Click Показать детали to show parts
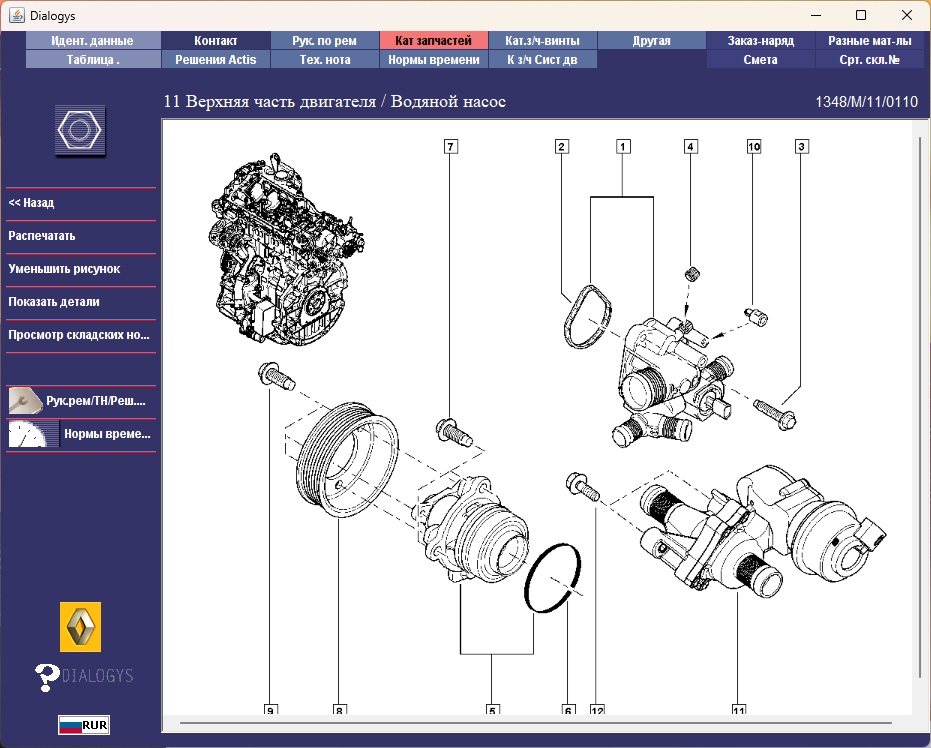Viewport: 931px width, 748px height. [x=54, y=302]
